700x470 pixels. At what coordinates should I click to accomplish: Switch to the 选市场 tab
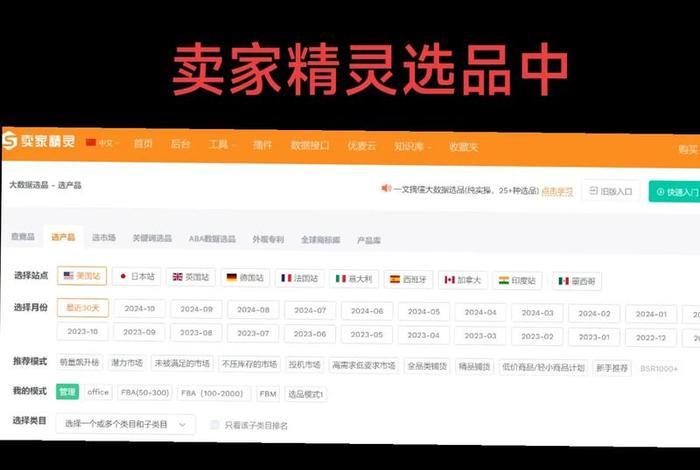(104, 237)
